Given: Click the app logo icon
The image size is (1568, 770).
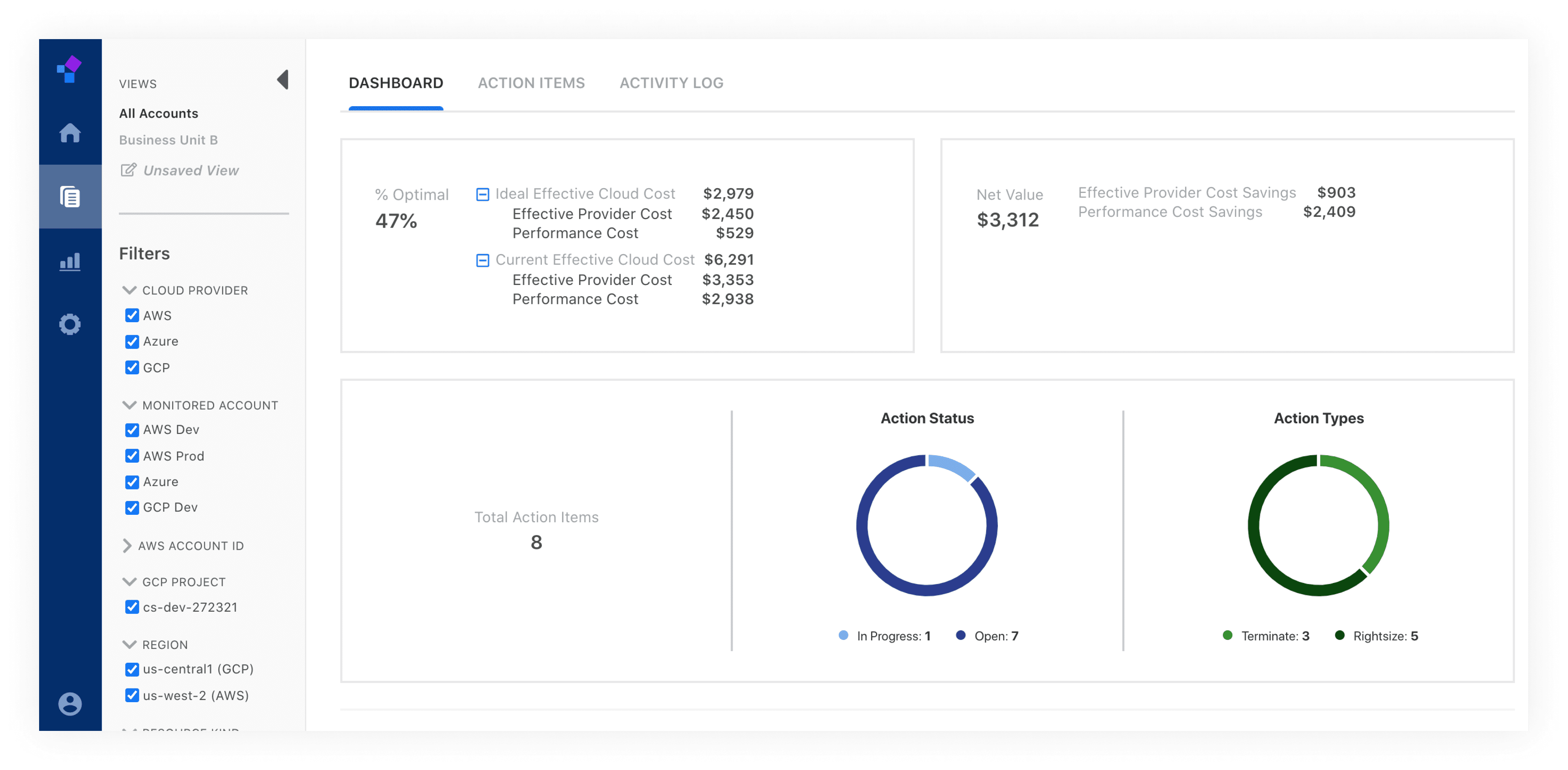Looking at the screenshot, I should [x=69, y=69].
